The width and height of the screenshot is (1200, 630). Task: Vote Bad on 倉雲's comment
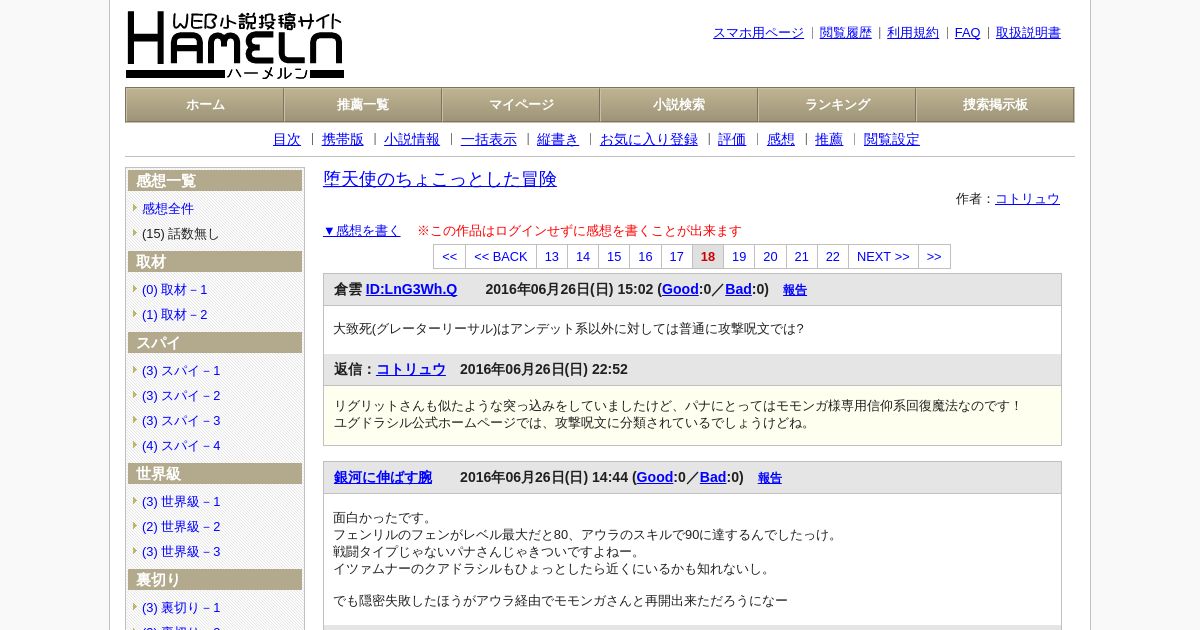click(x=738, y=290)
